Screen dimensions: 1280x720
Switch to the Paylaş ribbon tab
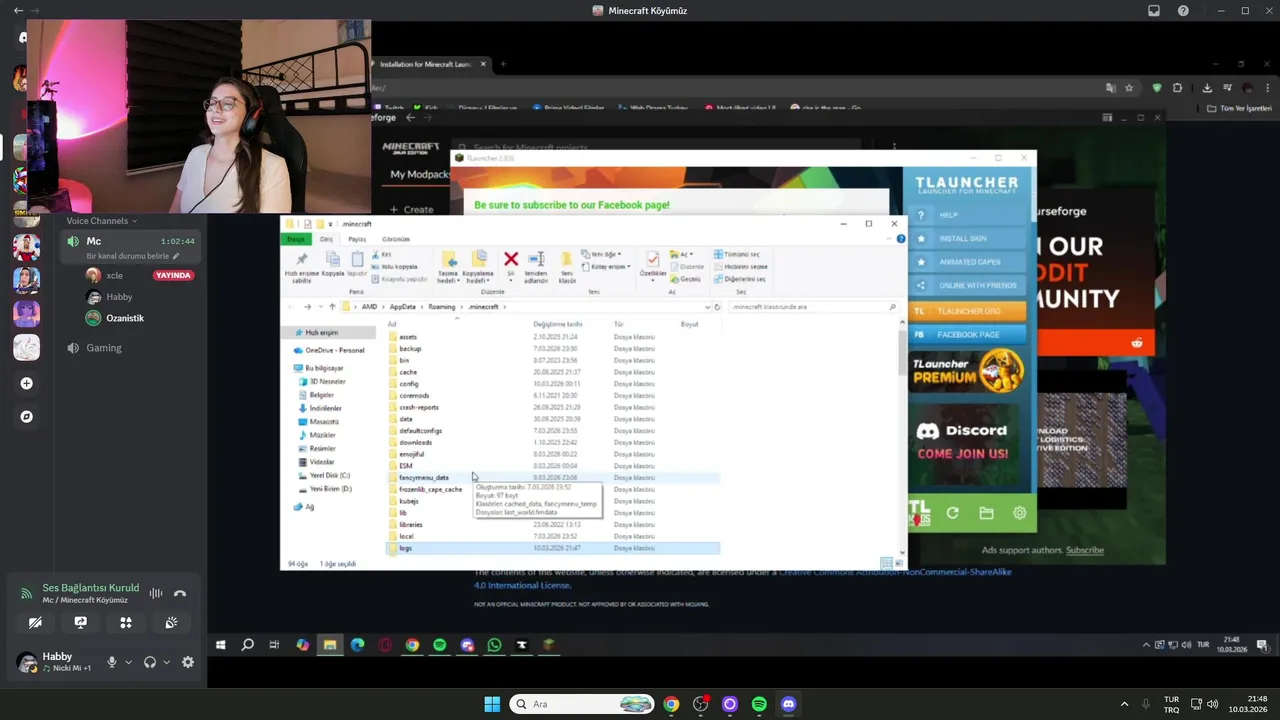coord(357,239)
